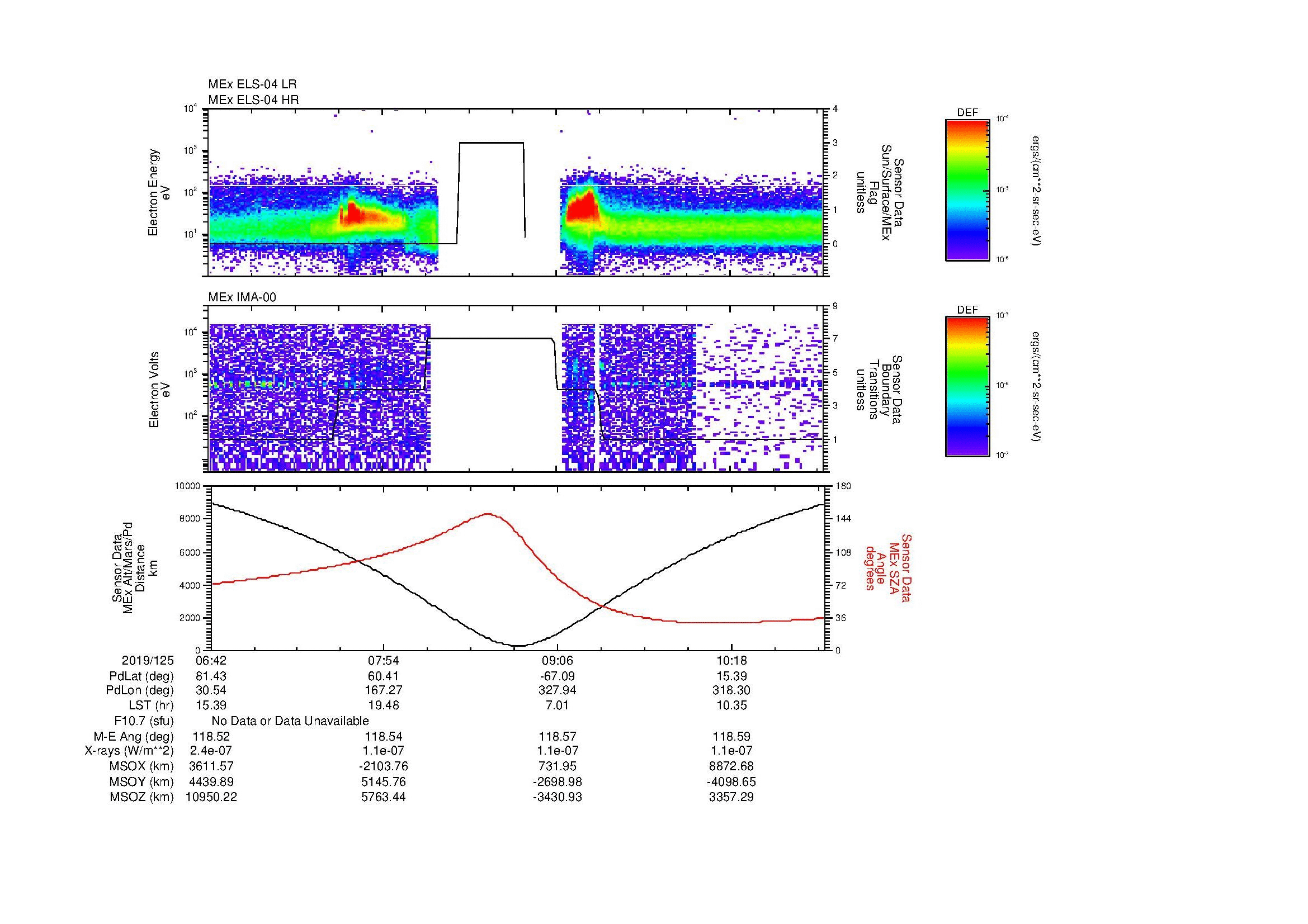Click the MSOX value 8872.68
The width and height of the screenshot is (1308, 924).
click(731, 766)
